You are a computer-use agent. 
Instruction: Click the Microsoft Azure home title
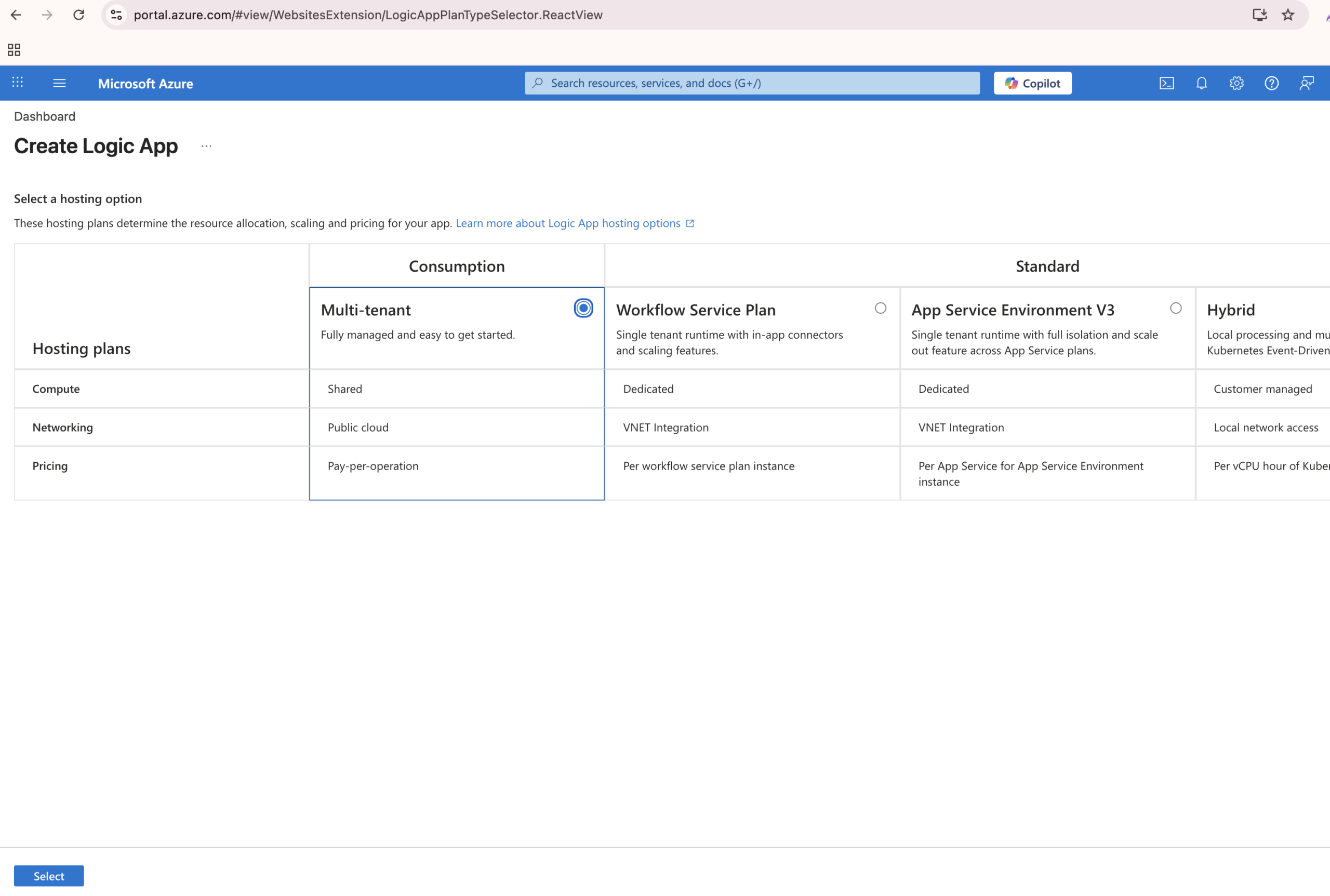tap(145, 84)
